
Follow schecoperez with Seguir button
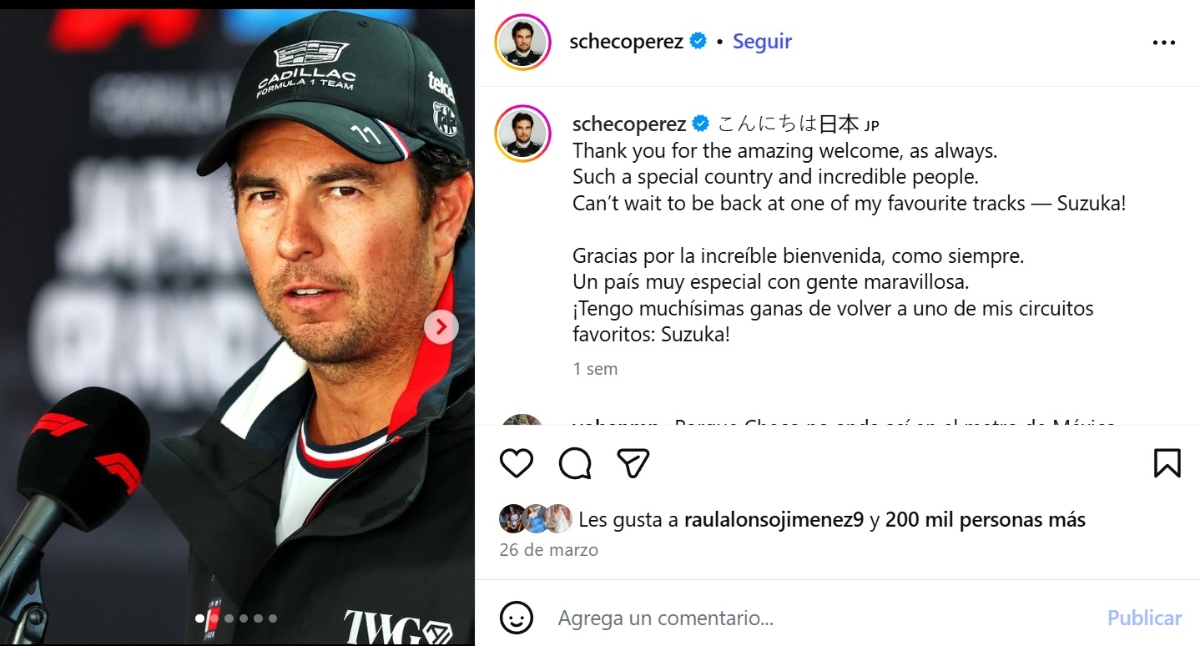click(x=762, y=41)
